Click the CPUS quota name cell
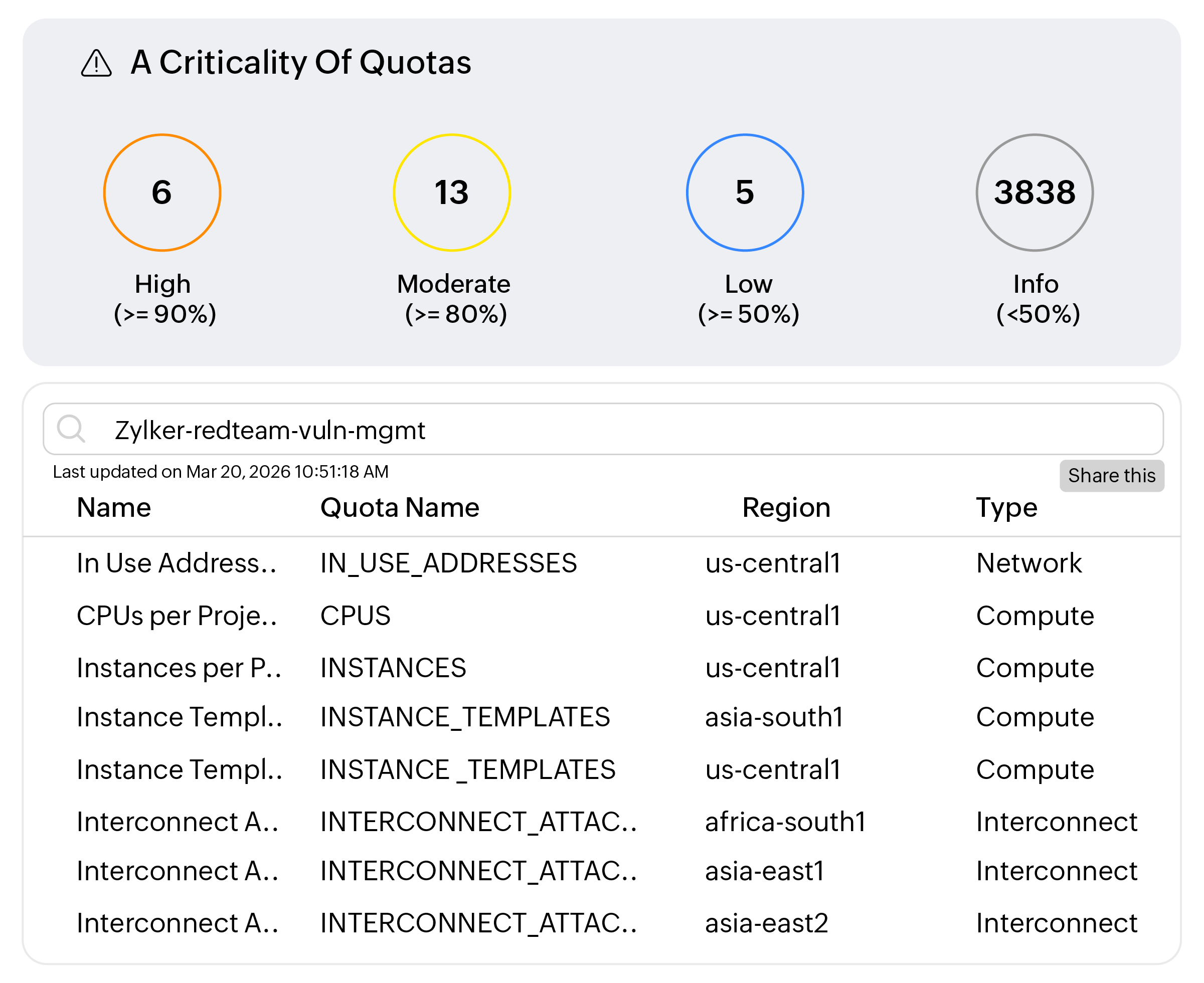The width and height of the screenshot is (1204, 983). (x=356, y=616)
